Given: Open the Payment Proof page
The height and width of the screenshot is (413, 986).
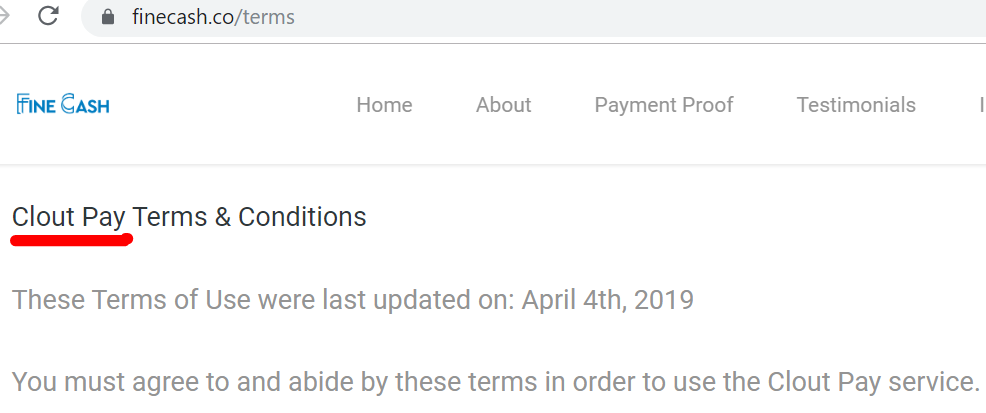Looking at the screenshot, I should click(663, 104).
